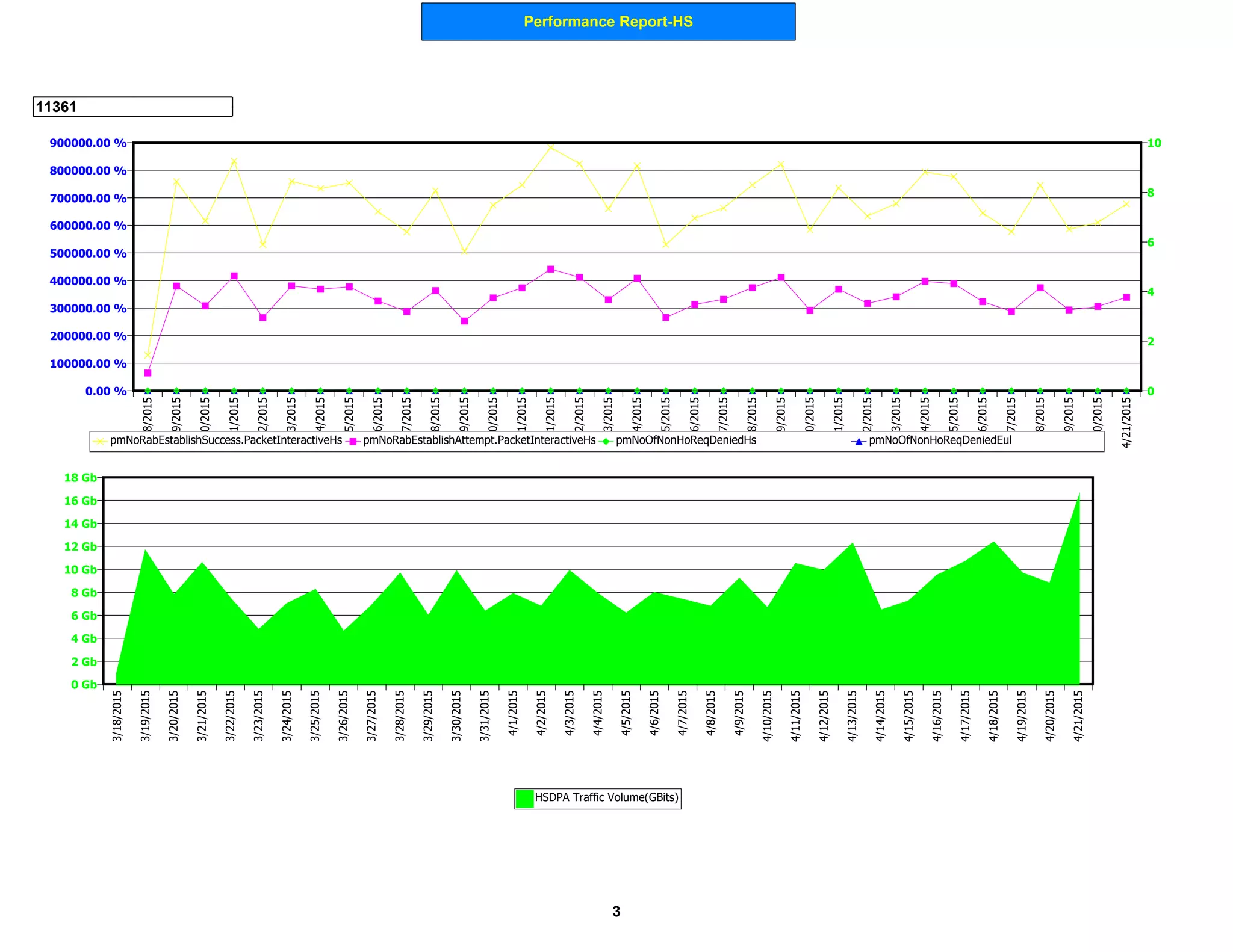
Task: Click the 4/21/2015 date on lower chart
Action: click(1078, 716)
